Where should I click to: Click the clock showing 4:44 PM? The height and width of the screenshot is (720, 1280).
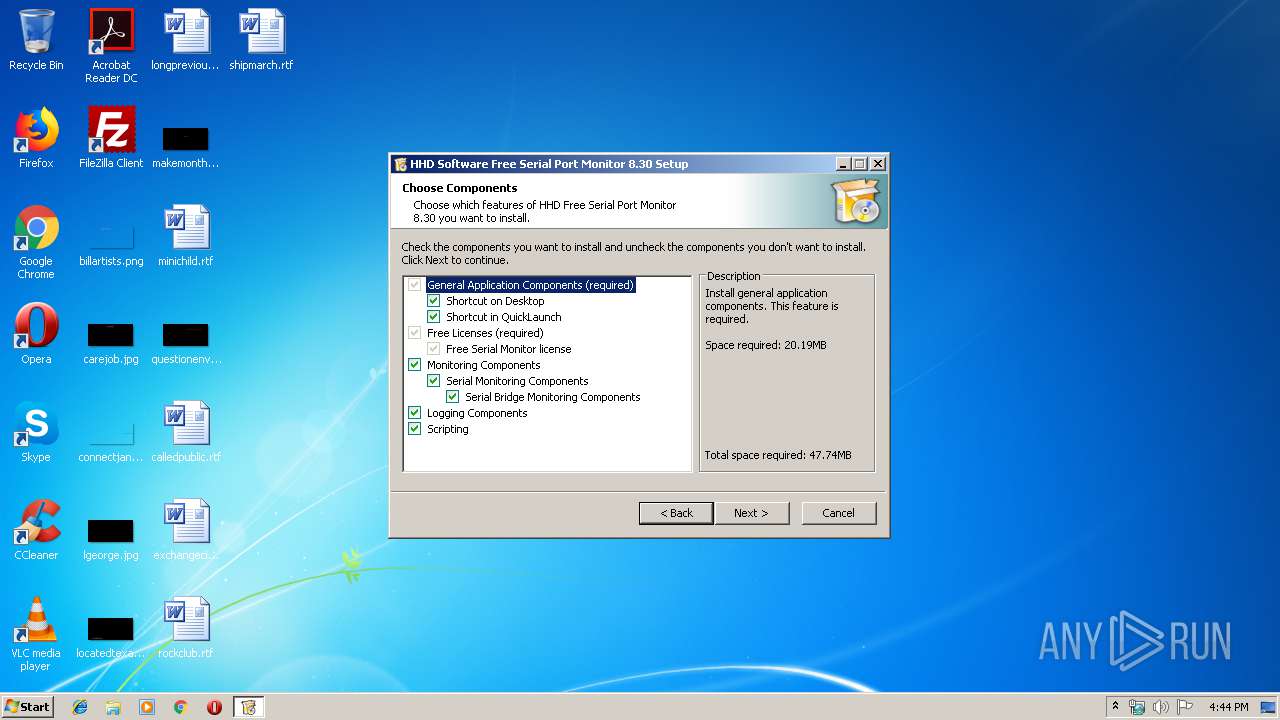coord(1228,707)
